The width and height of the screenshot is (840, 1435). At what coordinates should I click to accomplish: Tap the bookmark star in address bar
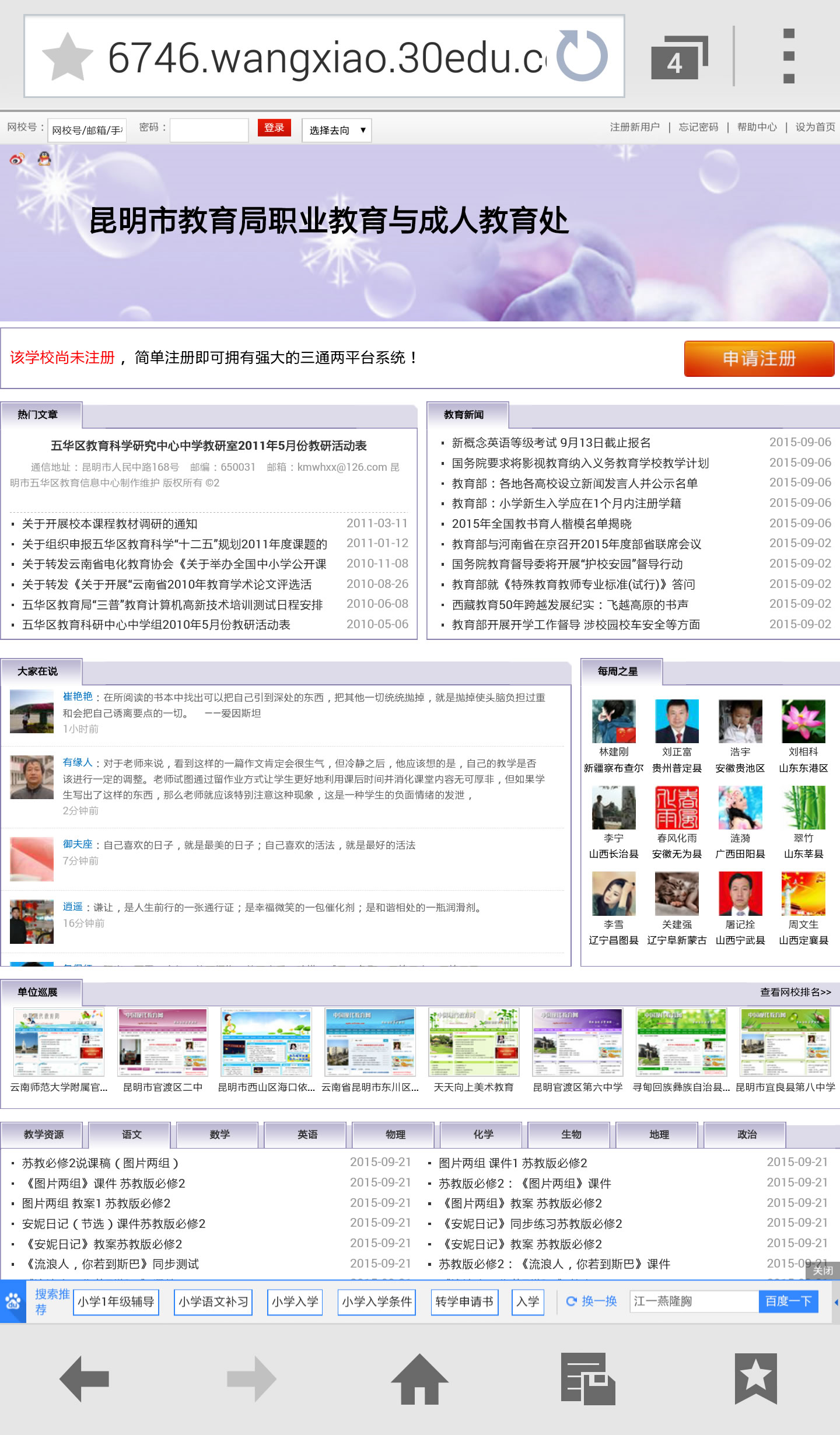68,57
